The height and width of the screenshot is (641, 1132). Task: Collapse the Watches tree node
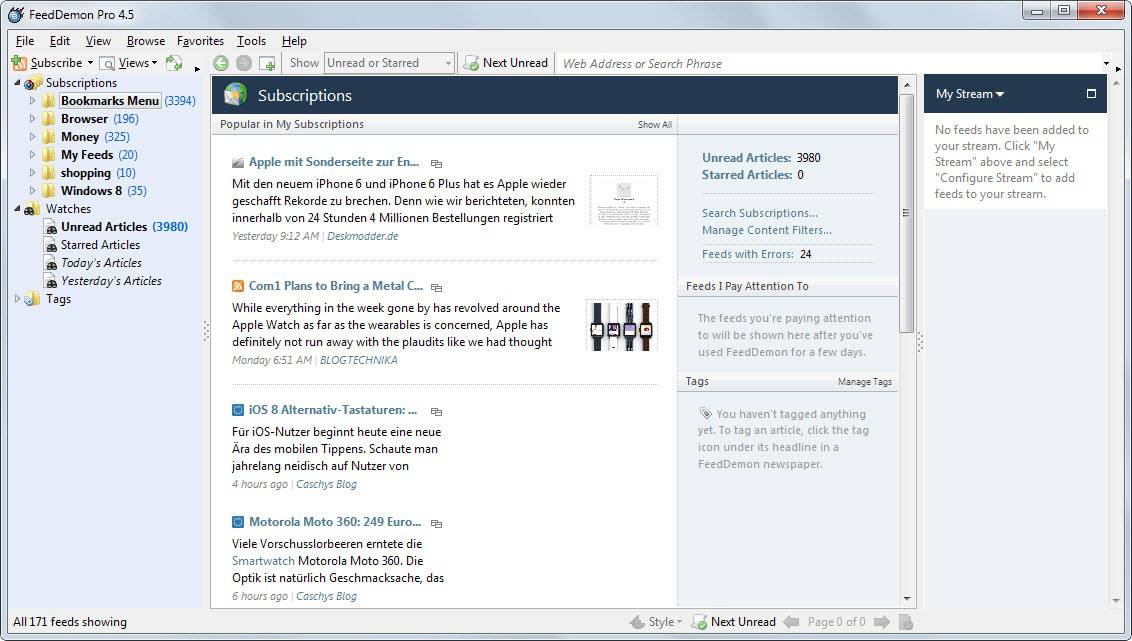(17, 209)
